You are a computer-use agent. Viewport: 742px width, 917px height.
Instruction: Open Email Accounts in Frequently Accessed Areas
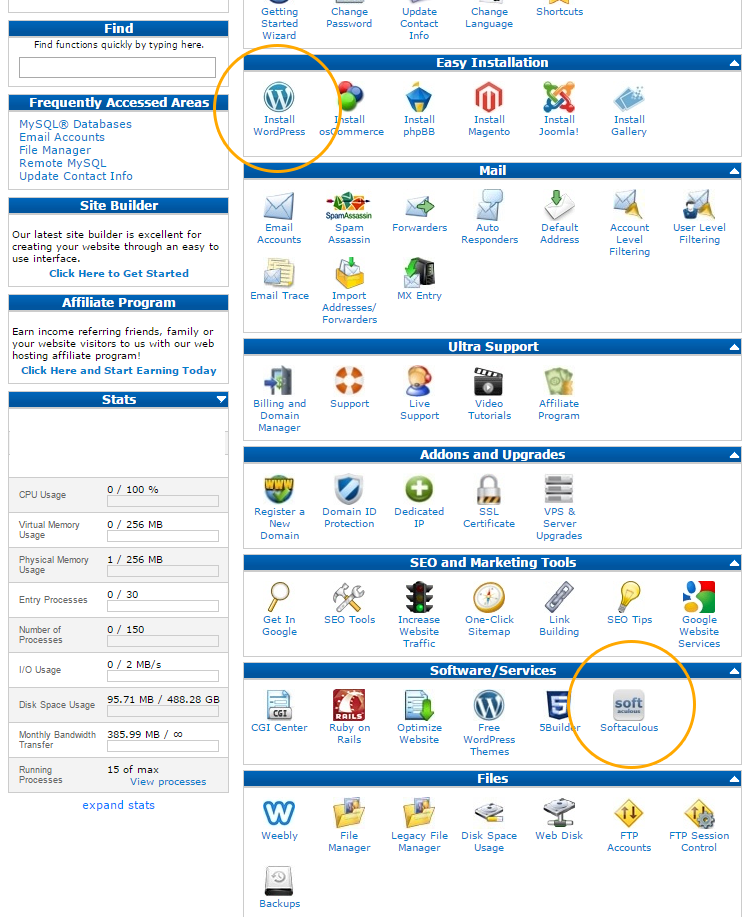[x=62, y=137]
